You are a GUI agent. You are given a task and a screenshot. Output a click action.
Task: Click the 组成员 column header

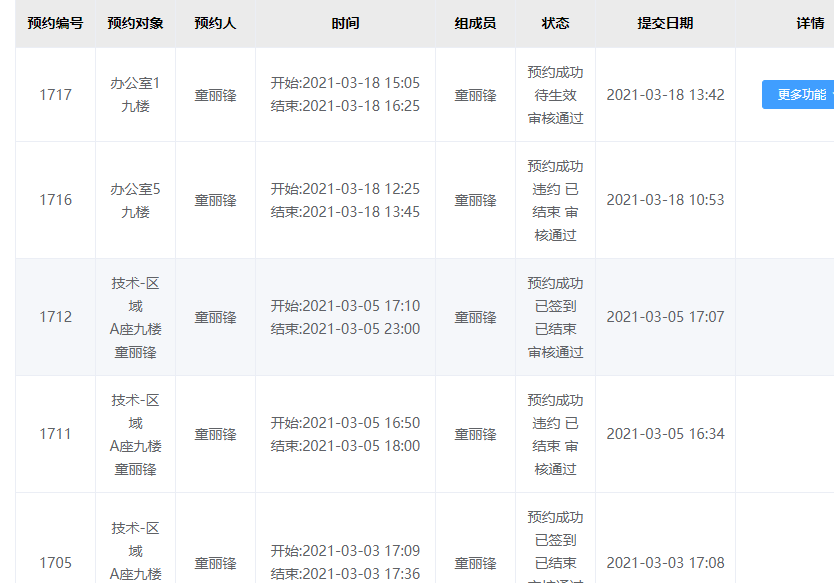click(475, 23)
